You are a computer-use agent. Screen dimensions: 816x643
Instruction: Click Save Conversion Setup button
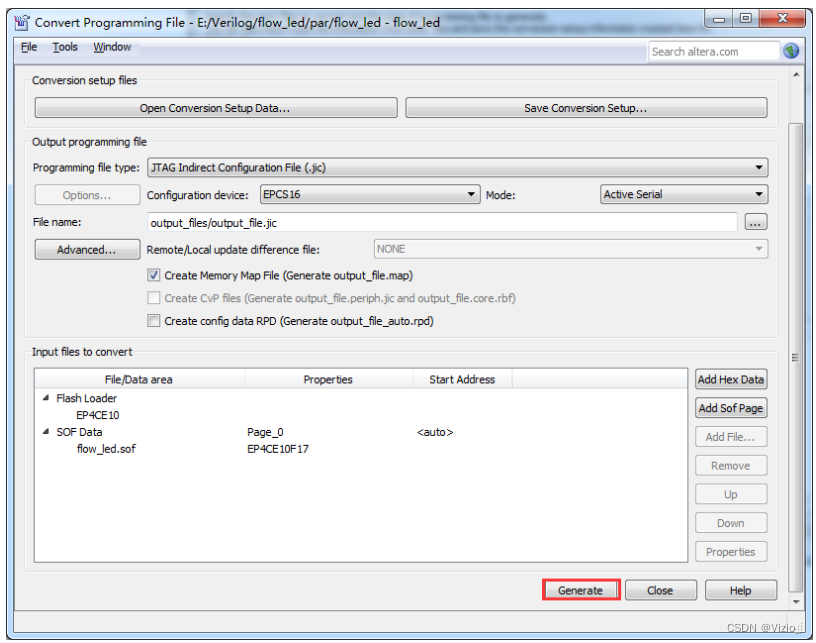click(586, 108)
